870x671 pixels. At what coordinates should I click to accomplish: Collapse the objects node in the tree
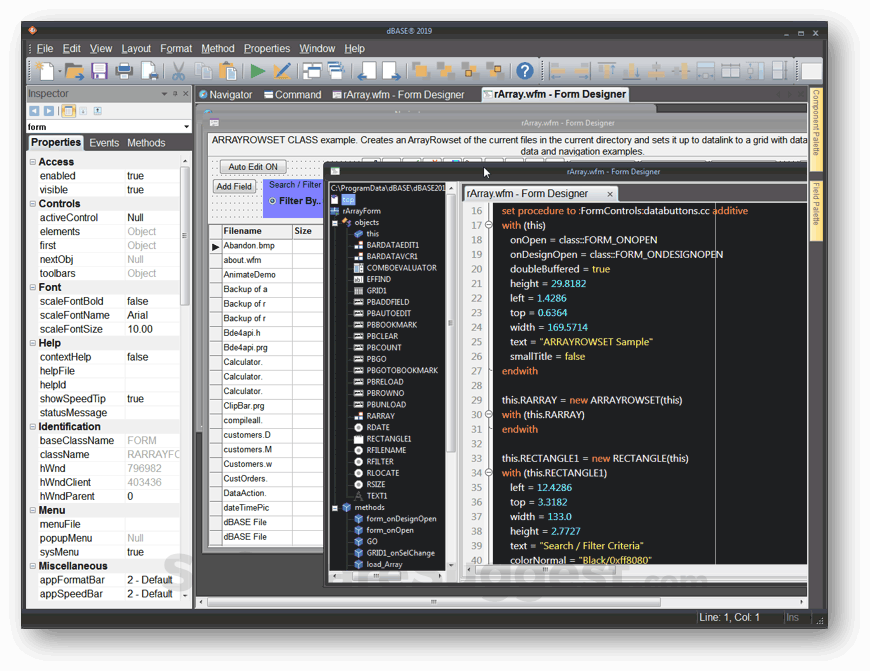point(335,223)
